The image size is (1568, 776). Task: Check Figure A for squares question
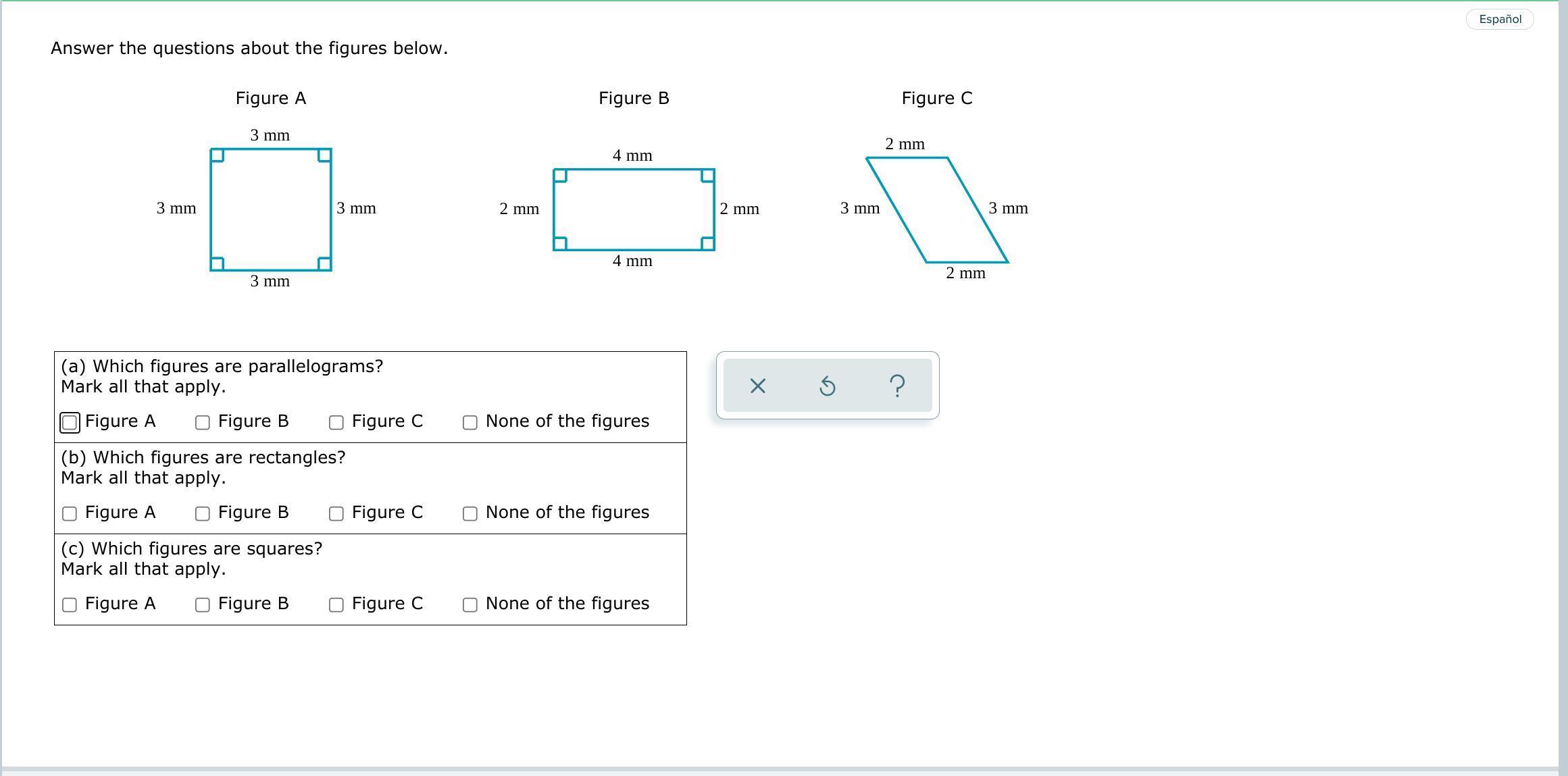tap(70, 604)
